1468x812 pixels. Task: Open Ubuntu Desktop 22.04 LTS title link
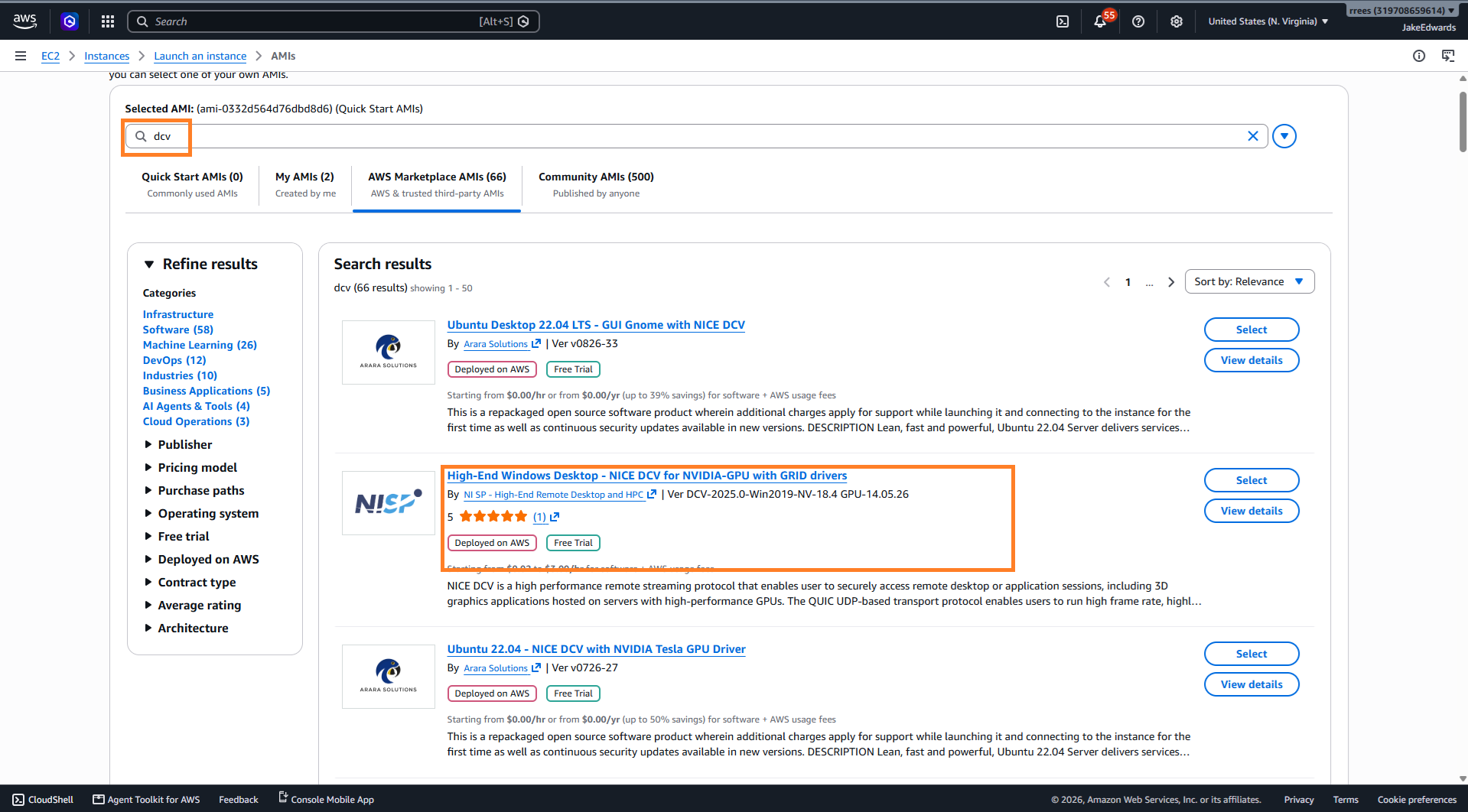pos(596,325)
